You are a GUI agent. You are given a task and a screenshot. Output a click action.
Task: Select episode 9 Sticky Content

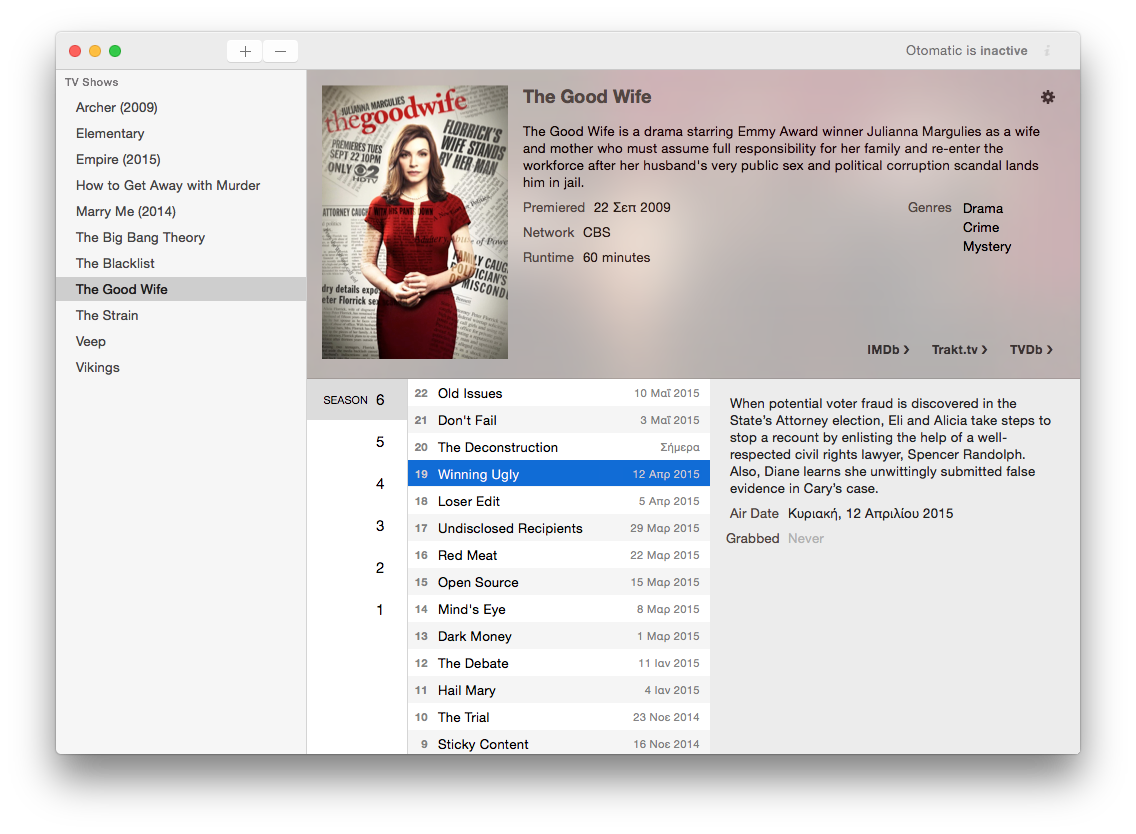tap(559, 743)
